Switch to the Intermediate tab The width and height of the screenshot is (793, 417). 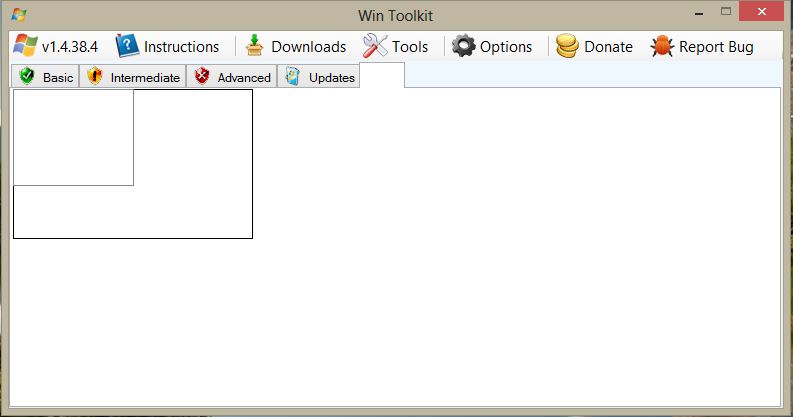[x=133, y=76]
